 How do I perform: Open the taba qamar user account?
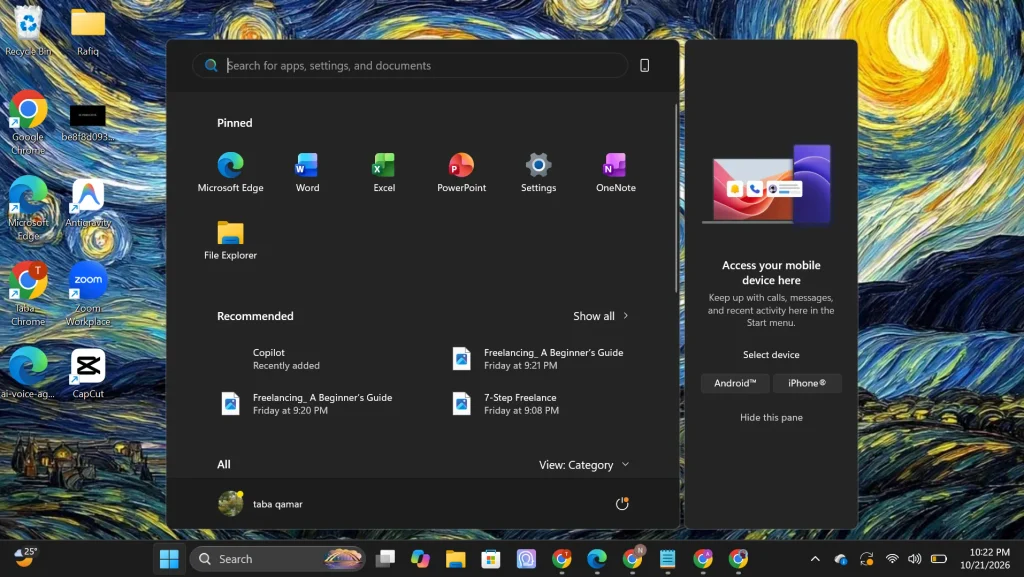pos(261,503)
